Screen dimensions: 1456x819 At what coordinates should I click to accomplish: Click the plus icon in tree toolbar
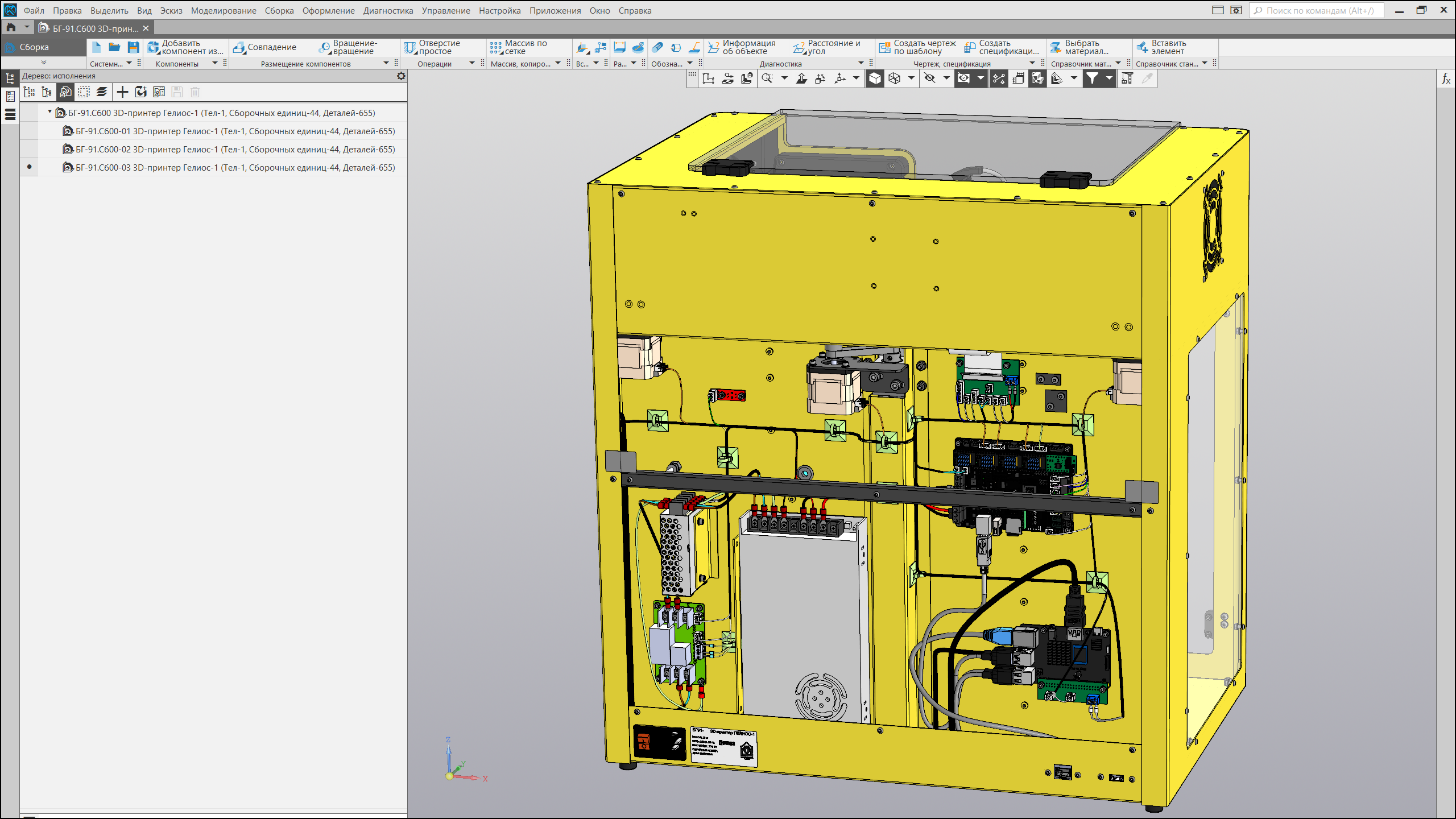(x=122, y=92)
